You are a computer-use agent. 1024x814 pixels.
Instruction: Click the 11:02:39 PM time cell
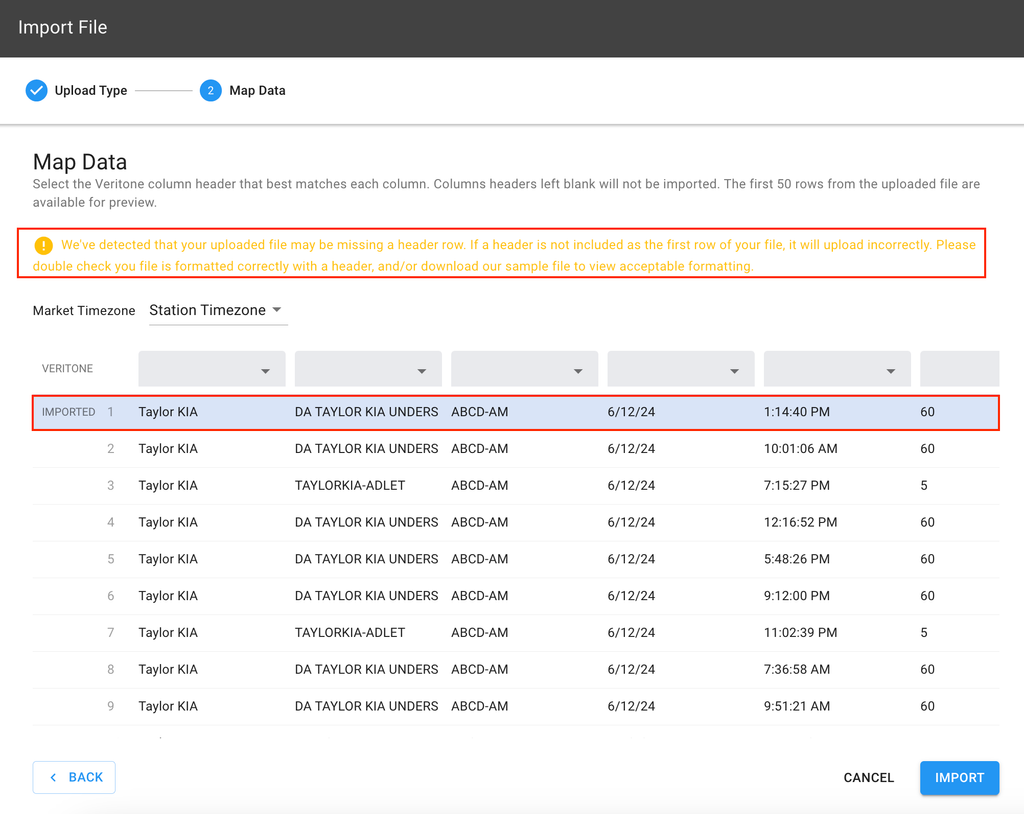[x=800, y=633]
